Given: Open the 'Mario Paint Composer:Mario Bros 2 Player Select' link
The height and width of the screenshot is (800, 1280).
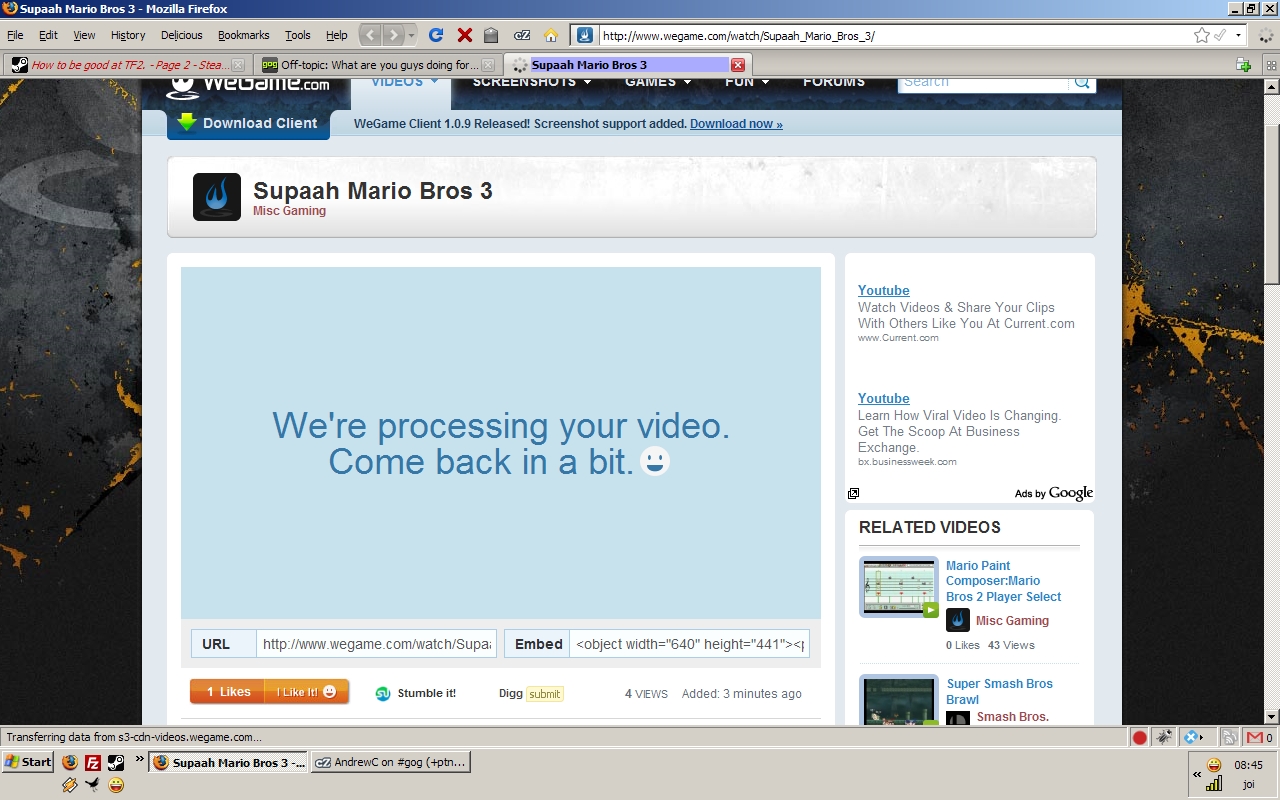Looking at the screenshot, I should coord(1004,581).
